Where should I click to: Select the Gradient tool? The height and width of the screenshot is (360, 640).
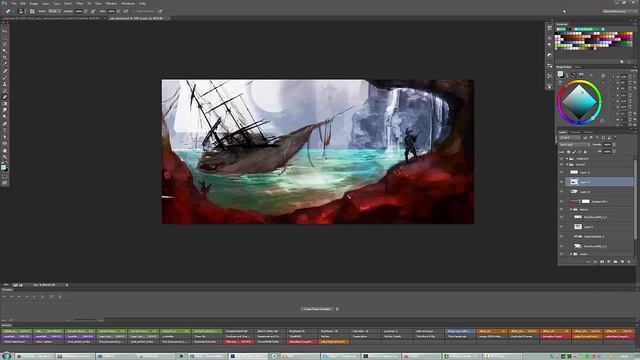click(5, 103)
